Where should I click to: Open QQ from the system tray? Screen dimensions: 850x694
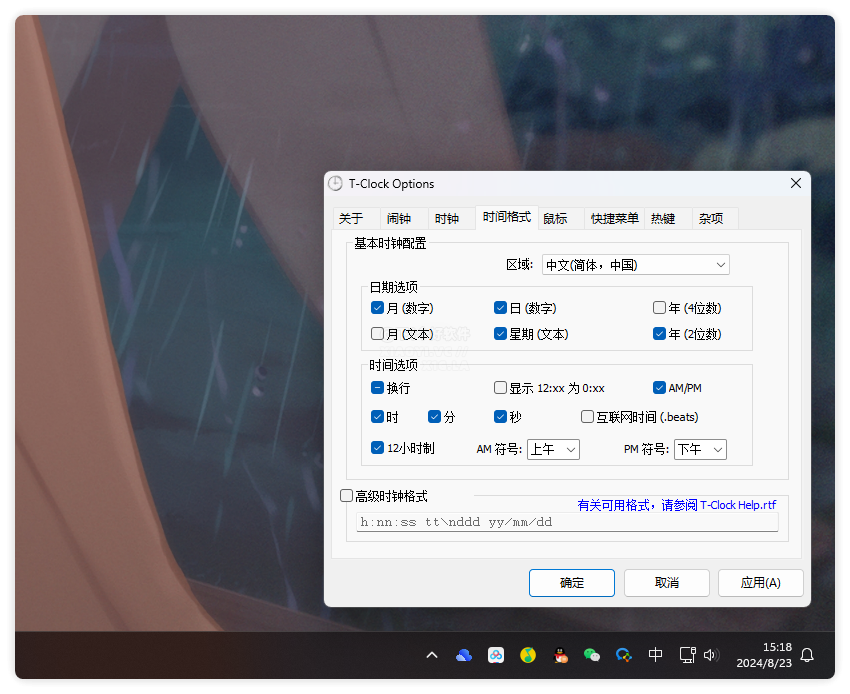559,655
